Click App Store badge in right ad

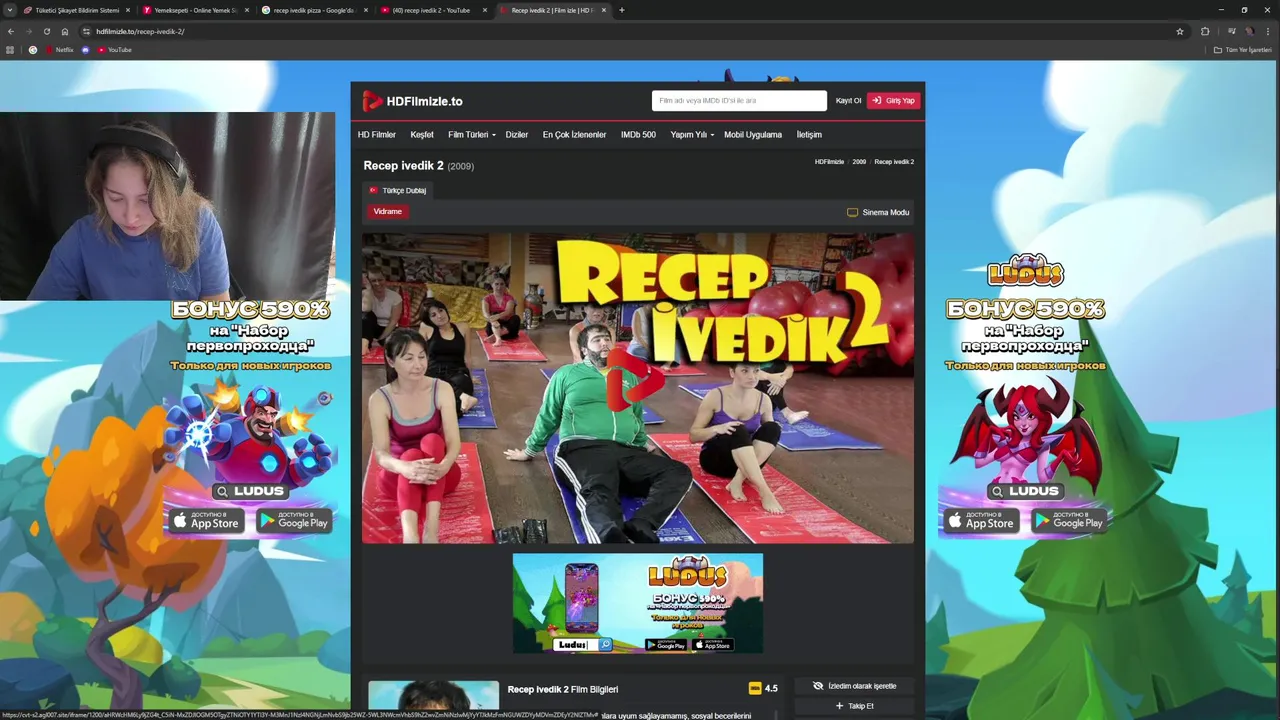(982, 521)
